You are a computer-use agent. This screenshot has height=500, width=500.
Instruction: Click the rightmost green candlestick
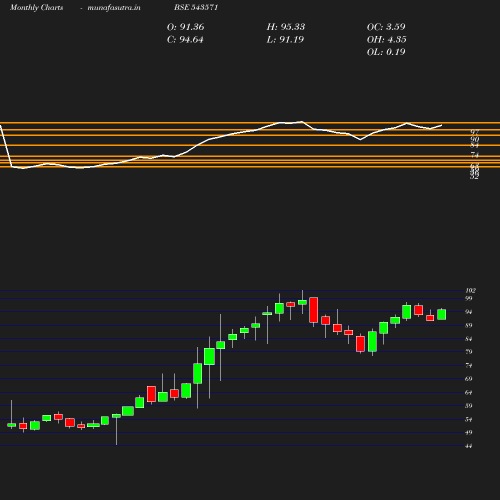coord(442,314)
